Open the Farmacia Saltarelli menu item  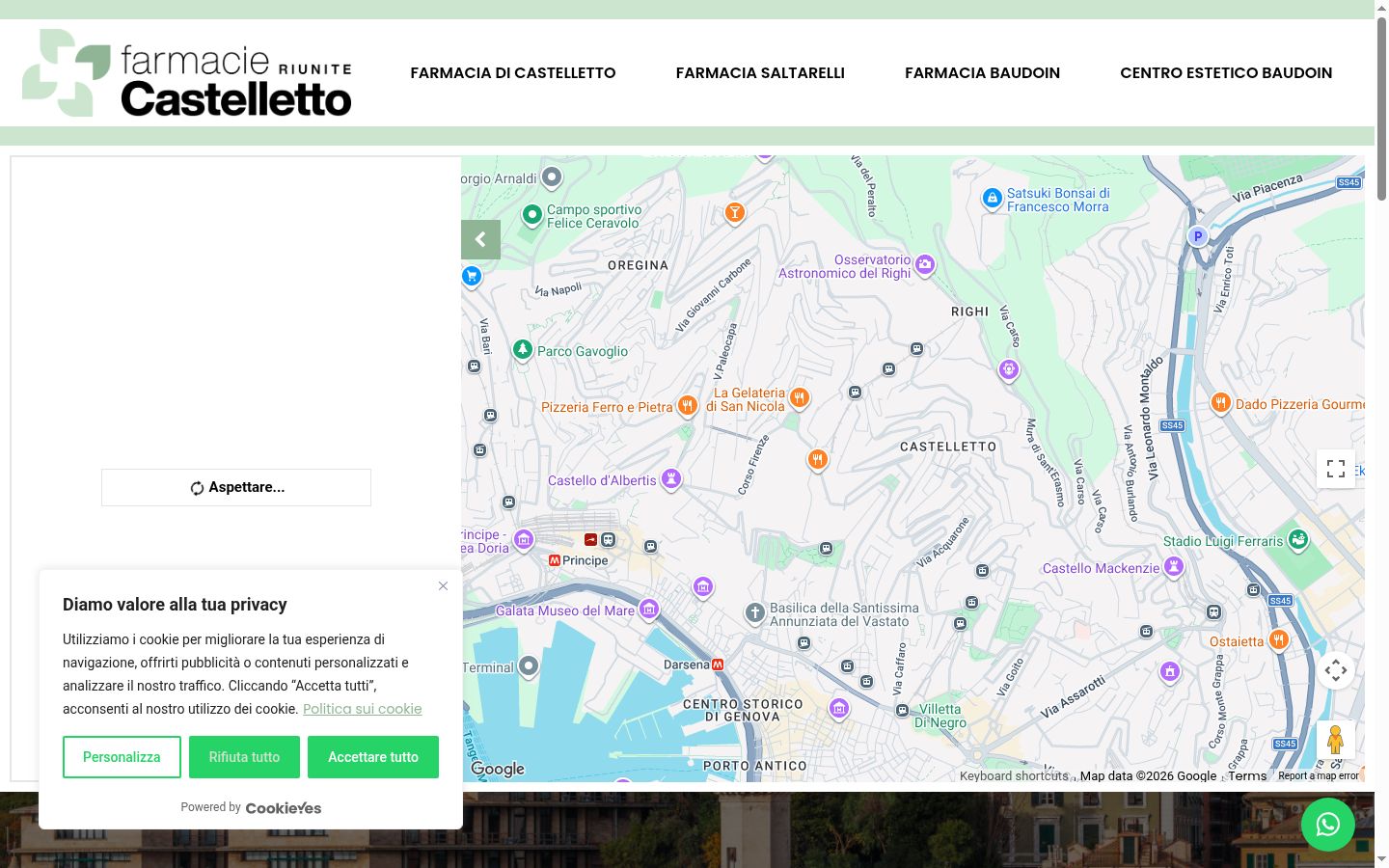click(760, 73)
